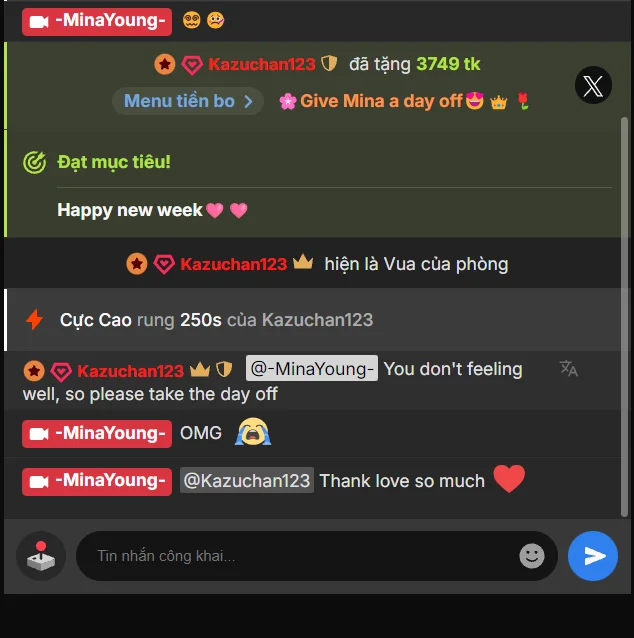
Task: Click the translate icon beside Kazuchan123's message
Action: (x=568, y=369)
